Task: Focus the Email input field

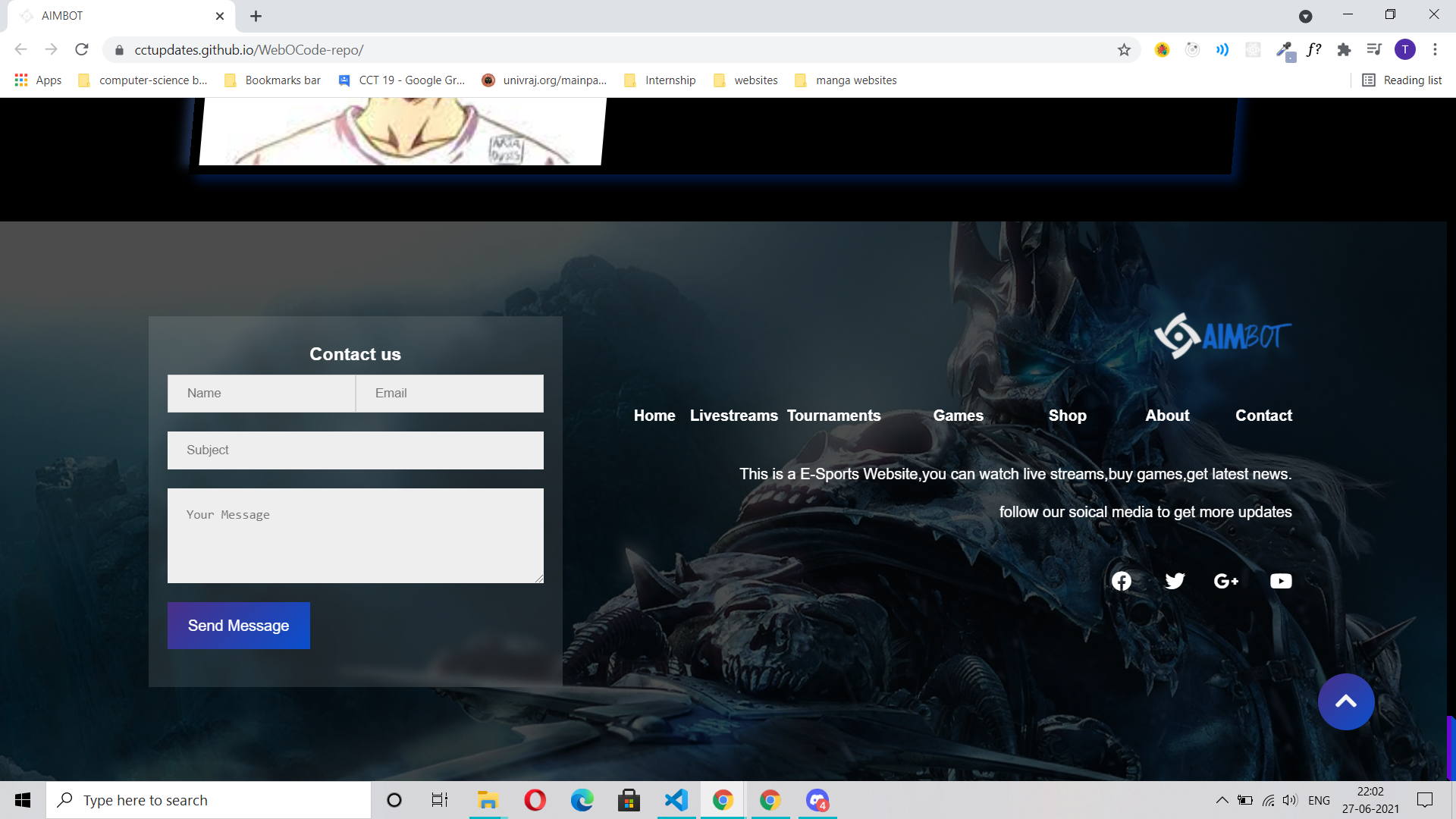Action: click(450, 394)
